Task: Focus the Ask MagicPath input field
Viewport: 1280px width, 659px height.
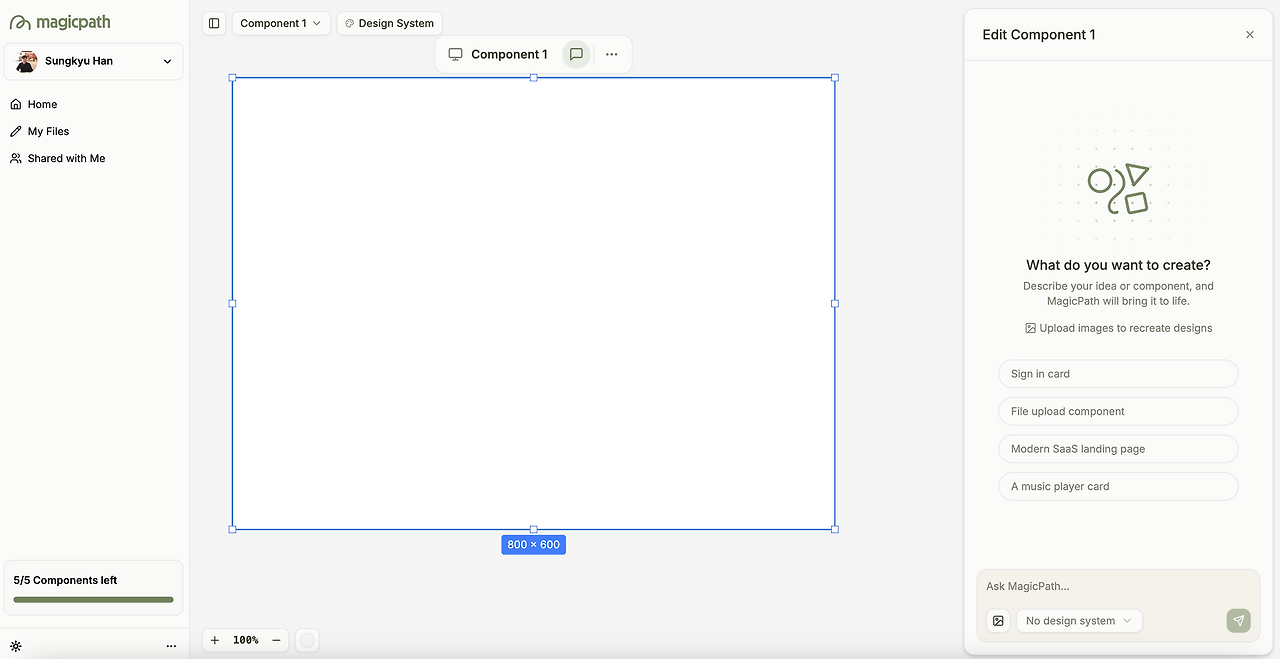Action: [x=1118, y=586]
